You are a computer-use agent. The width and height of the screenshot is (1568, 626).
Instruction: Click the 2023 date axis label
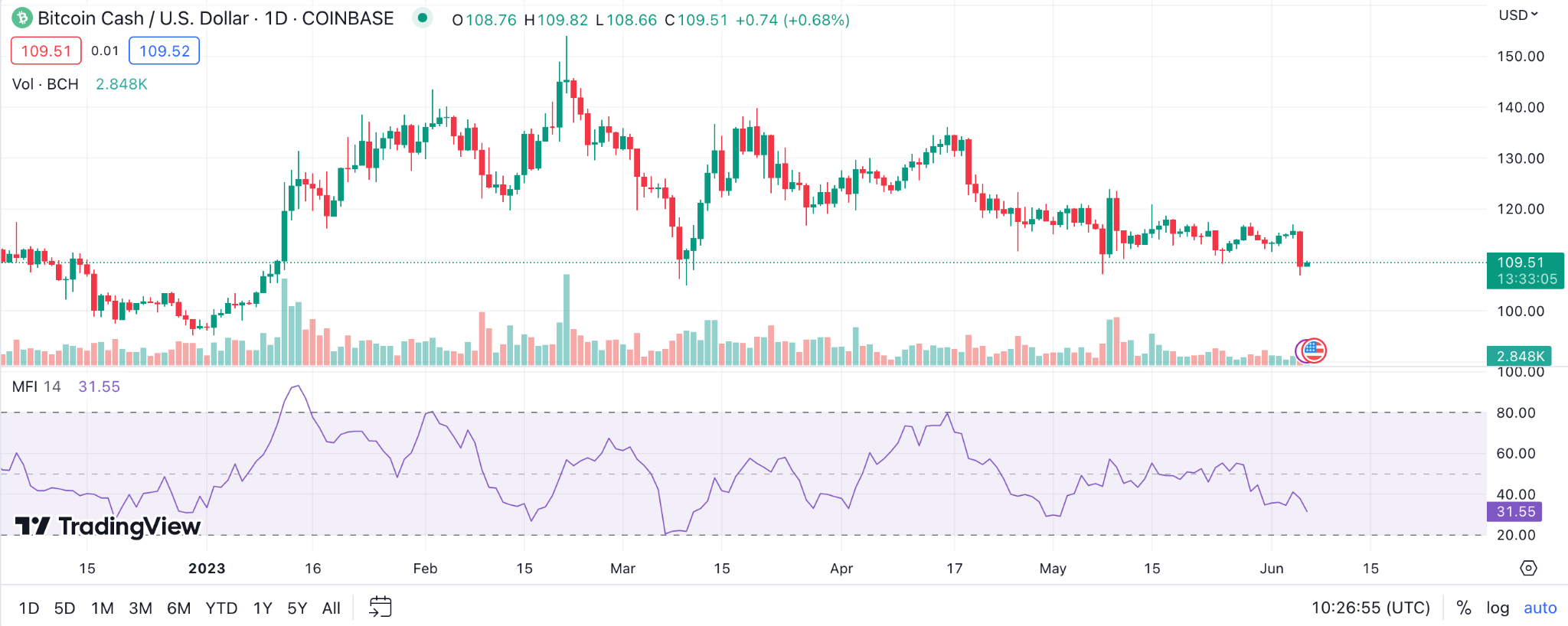pos(207,569)
